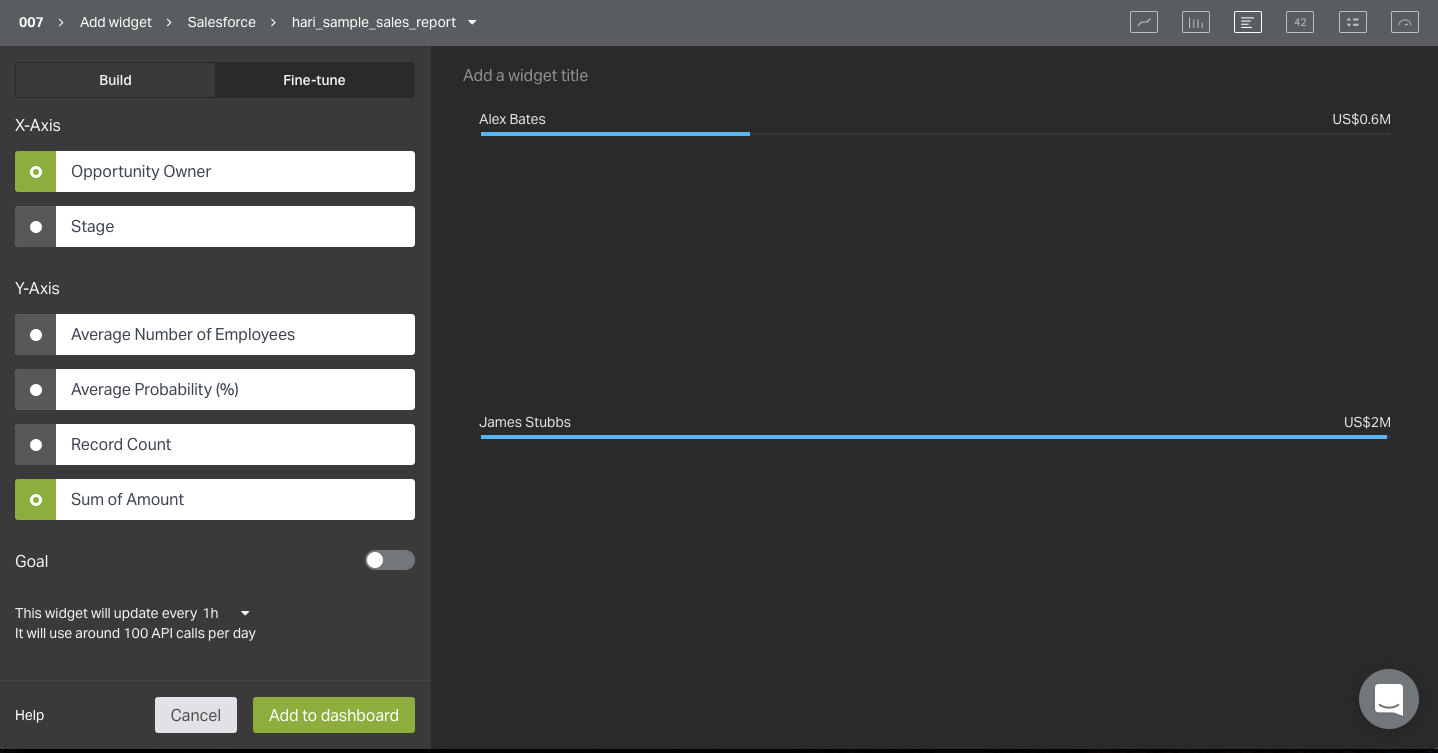Select Average Number of Employees metric
Viewport: 1438px width, 753px height.
[215, 335]
